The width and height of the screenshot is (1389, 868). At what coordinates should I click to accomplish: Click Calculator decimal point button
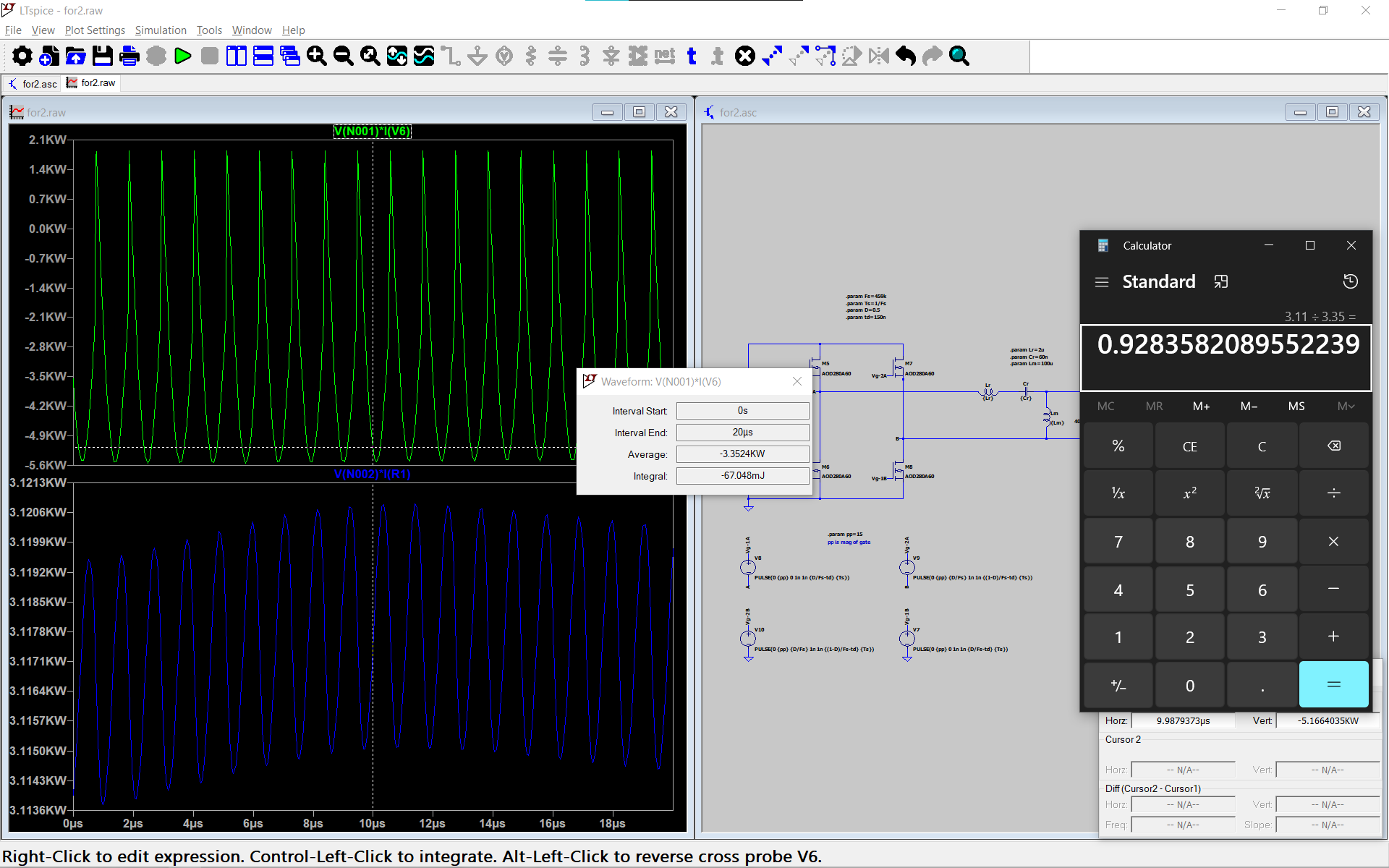1262,686
